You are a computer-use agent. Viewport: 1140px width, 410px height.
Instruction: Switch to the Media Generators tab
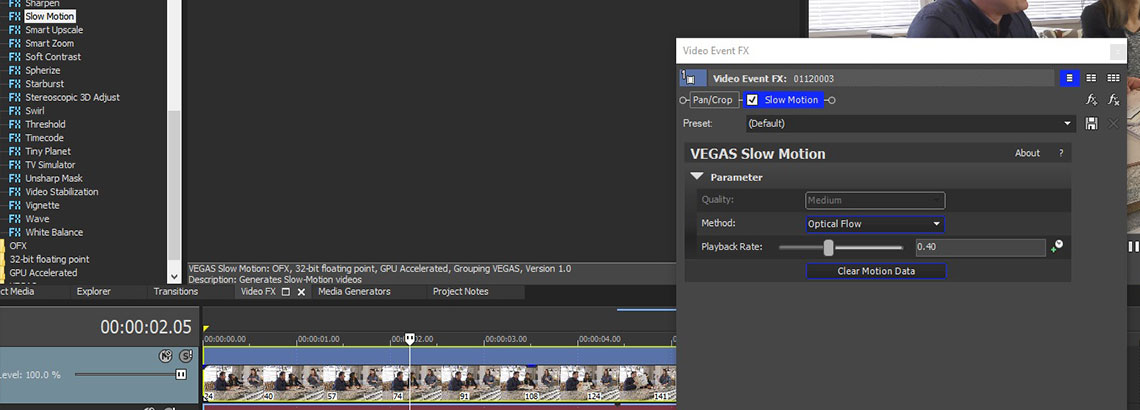click(x=354, y=292)
